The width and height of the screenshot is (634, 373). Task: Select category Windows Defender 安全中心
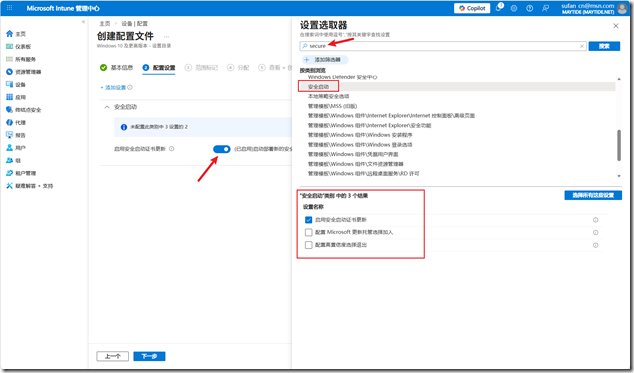tap(342, 77)
